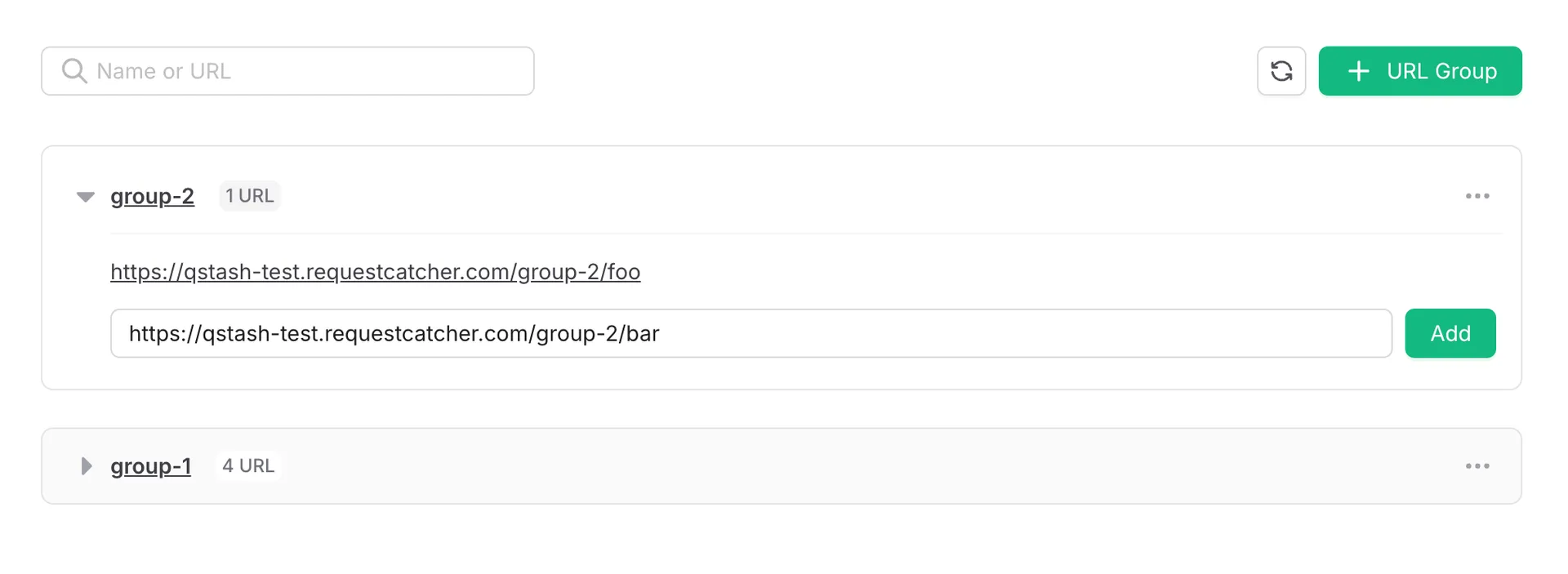Click the 1 URL badge on group-2
This screenshot has height=574, width=1568.
[x=250, y=196]
